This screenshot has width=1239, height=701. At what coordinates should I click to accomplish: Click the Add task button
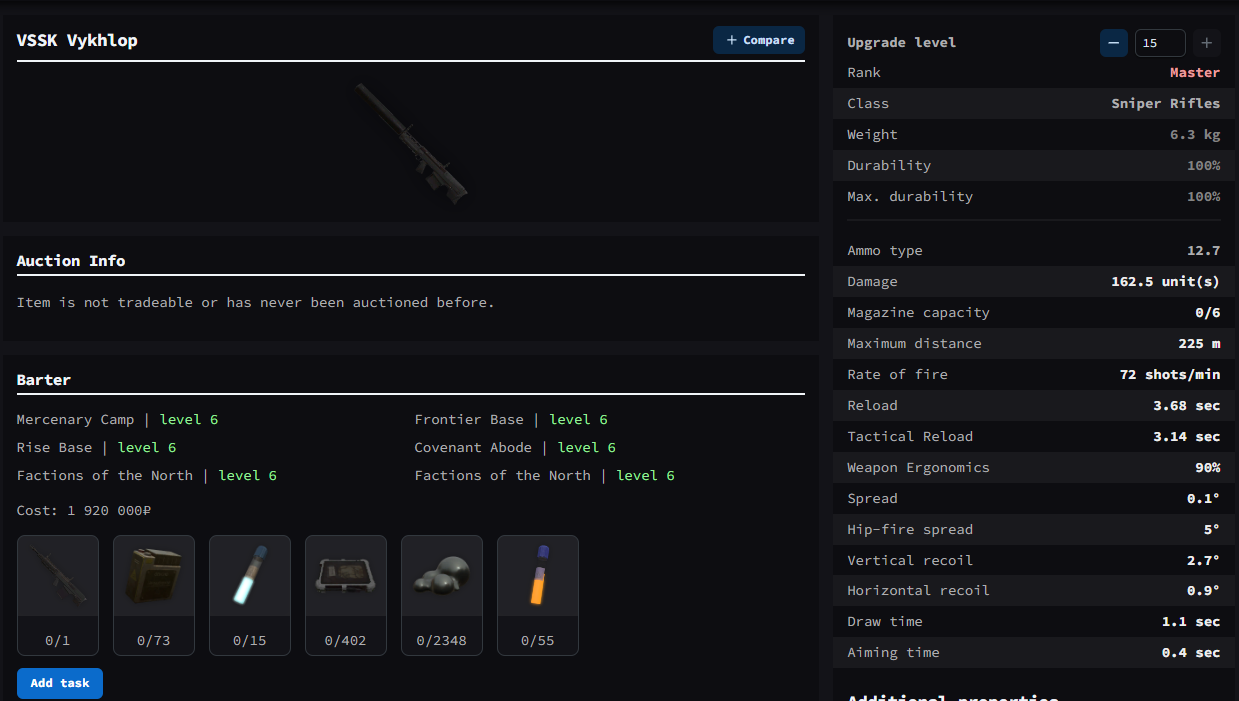click(x=60, y=683)
